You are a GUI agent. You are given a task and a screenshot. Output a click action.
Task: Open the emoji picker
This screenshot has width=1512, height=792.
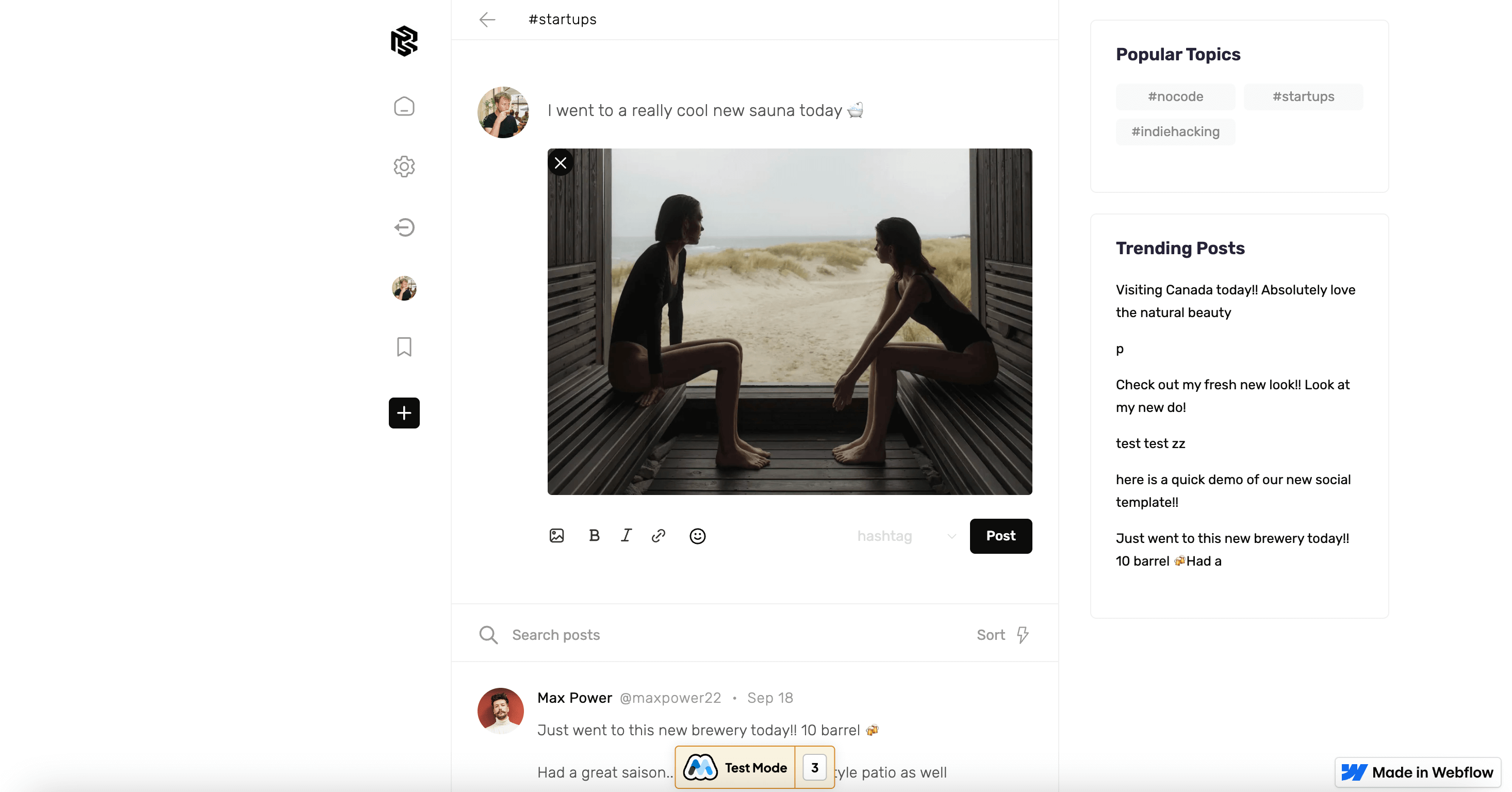pos(697,536)
